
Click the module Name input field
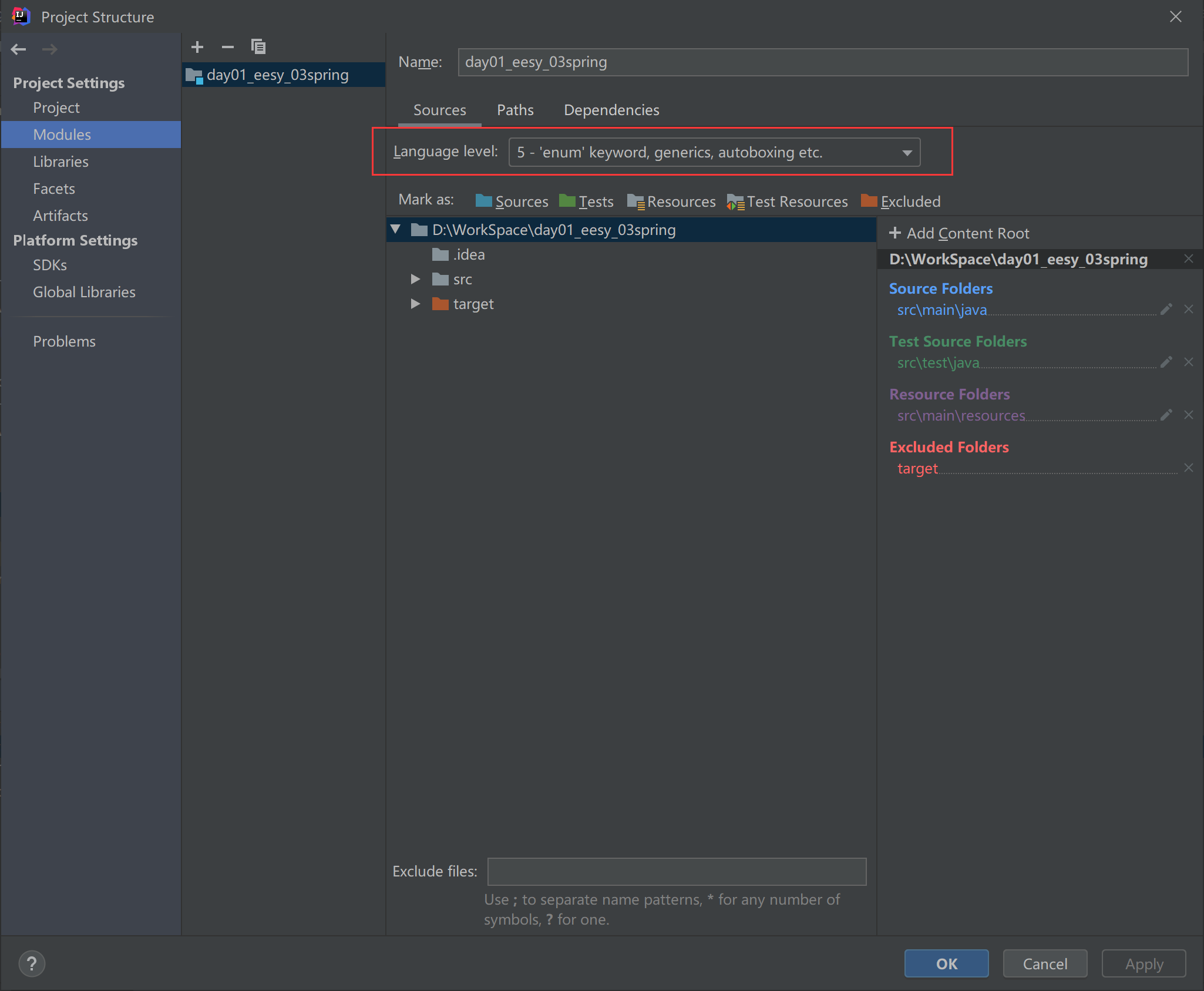coord(823,62)
